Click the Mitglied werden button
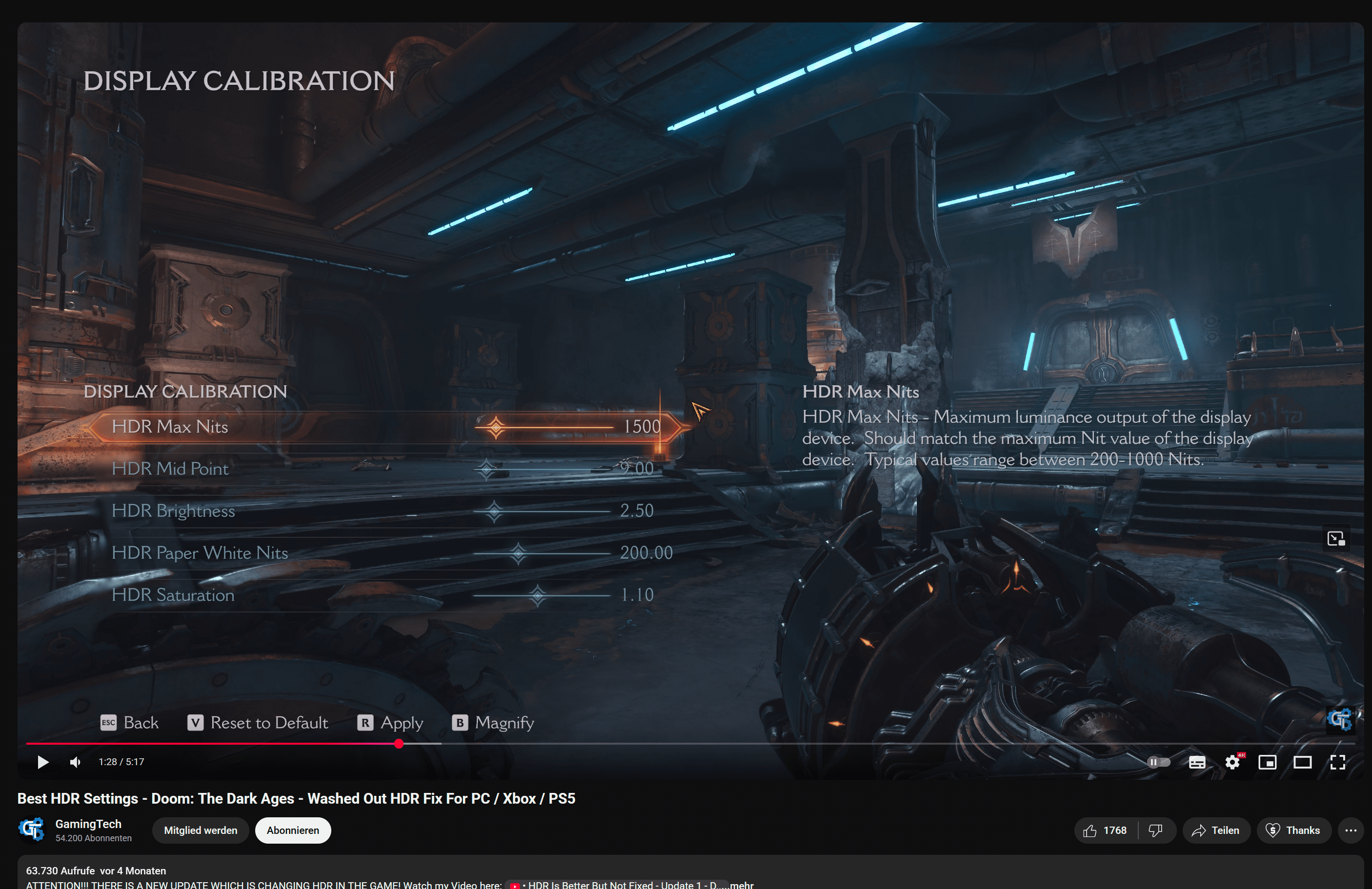This screenshot has width=1372, height=889. pos(200,830)
